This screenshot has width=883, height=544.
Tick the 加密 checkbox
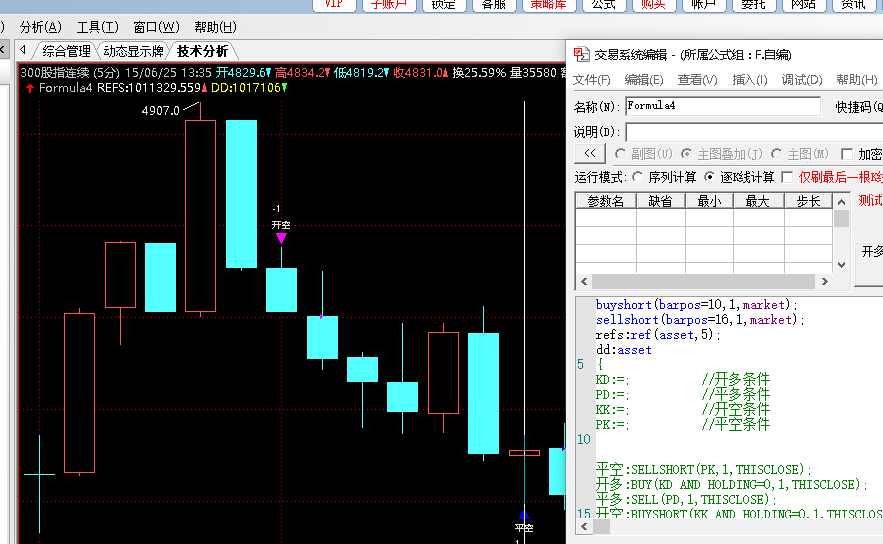tap(848, 154)
